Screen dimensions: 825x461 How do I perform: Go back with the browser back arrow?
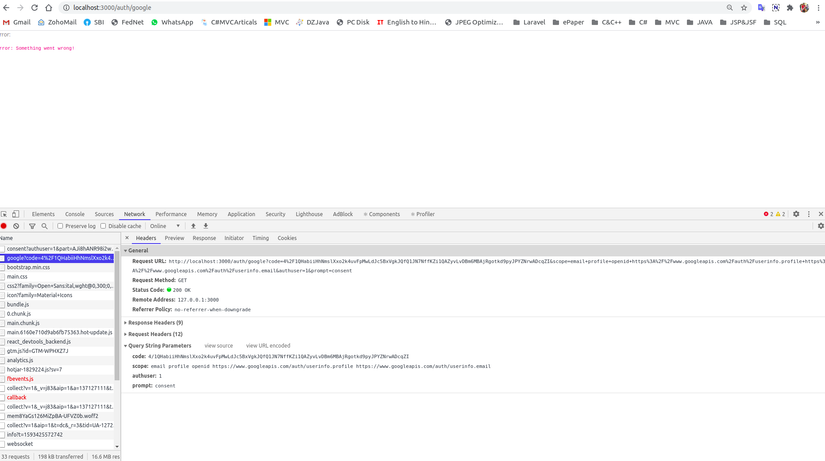(x=6, y=7)
